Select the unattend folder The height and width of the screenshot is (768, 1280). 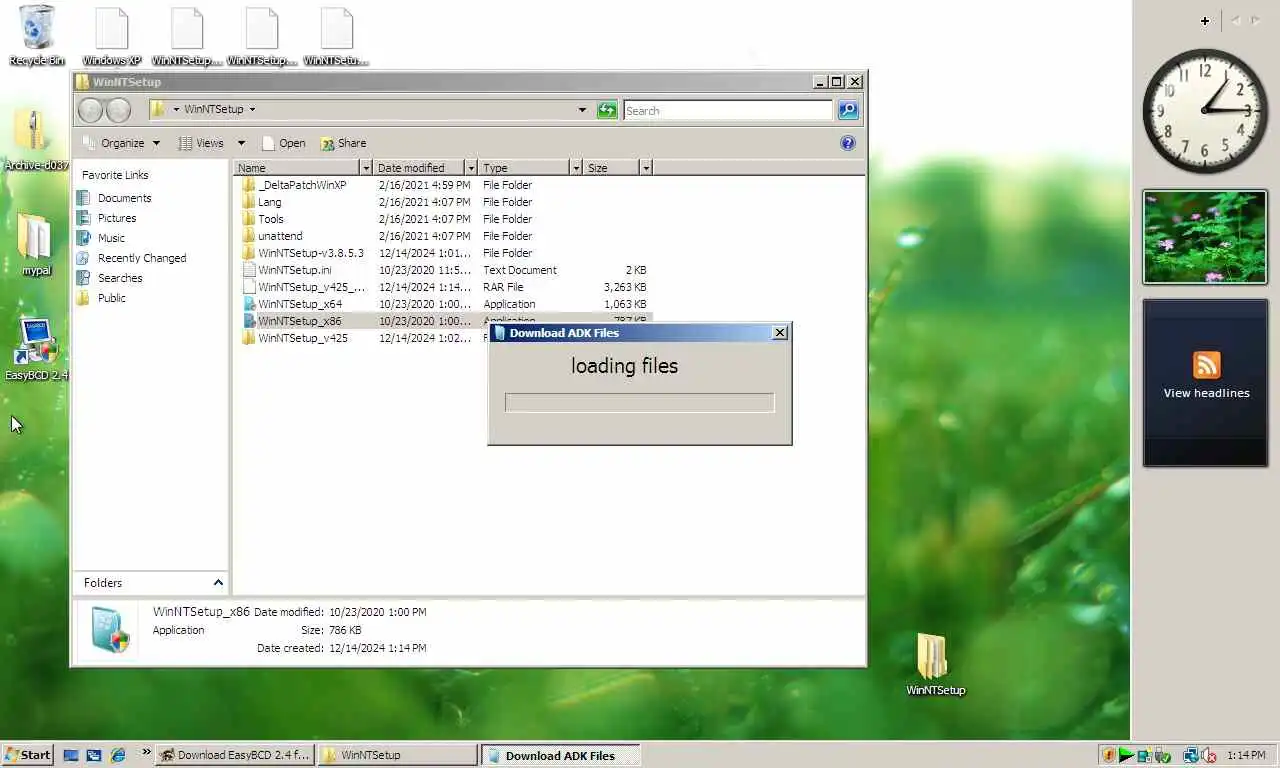coord(279,236)
